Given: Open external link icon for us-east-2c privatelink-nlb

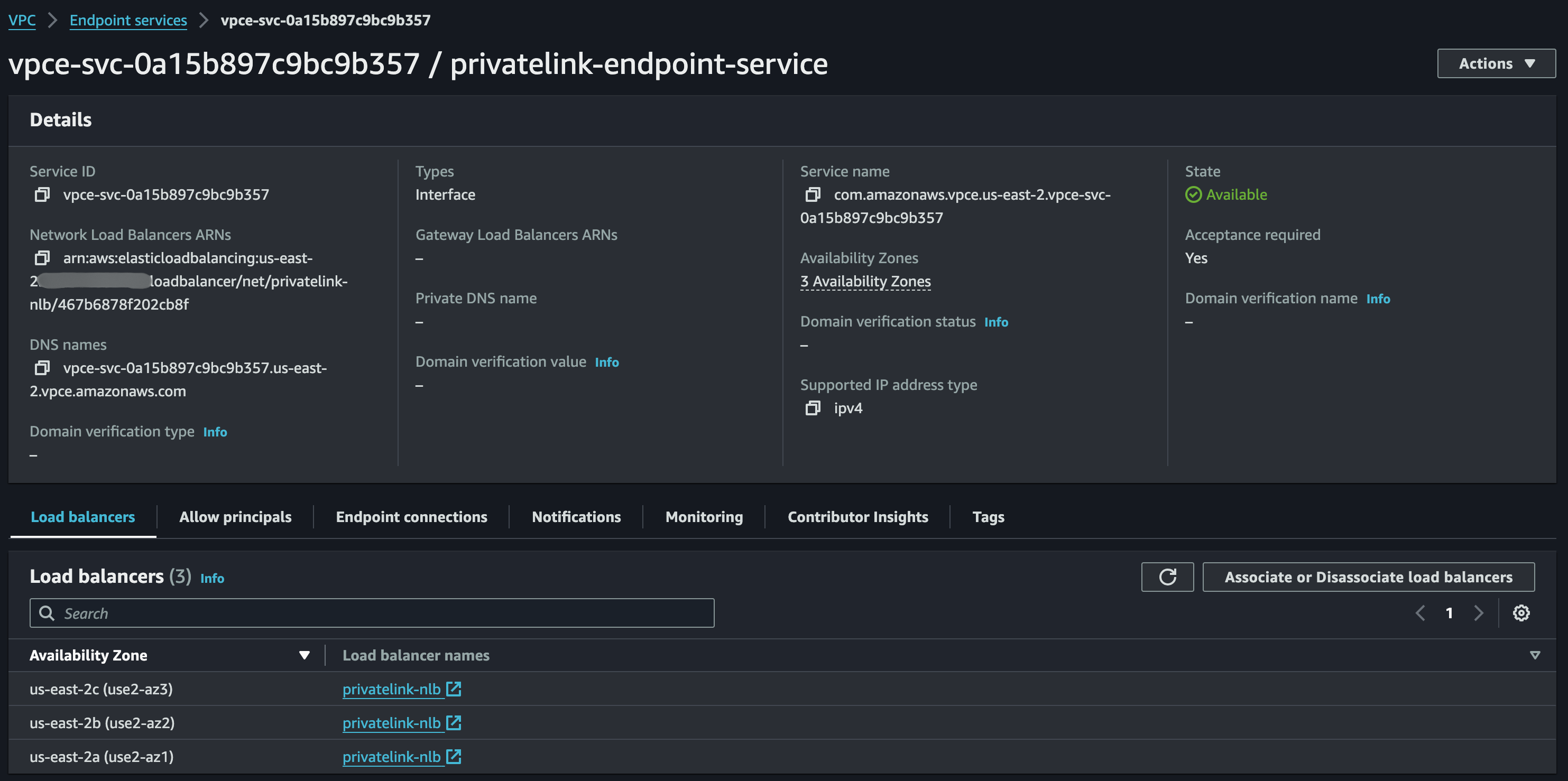Looking at the screenshot, I should pyautogui.click(x=454, y=689).
